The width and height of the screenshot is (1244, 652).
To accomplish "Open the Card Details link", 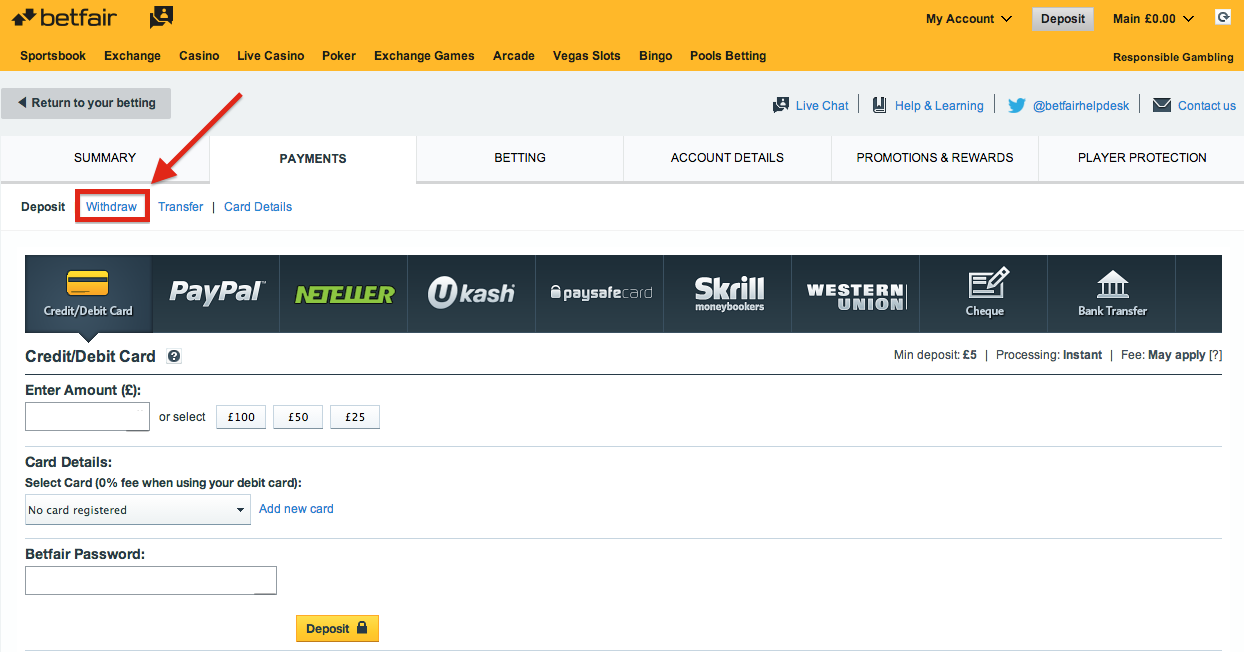I will [258, 207].
